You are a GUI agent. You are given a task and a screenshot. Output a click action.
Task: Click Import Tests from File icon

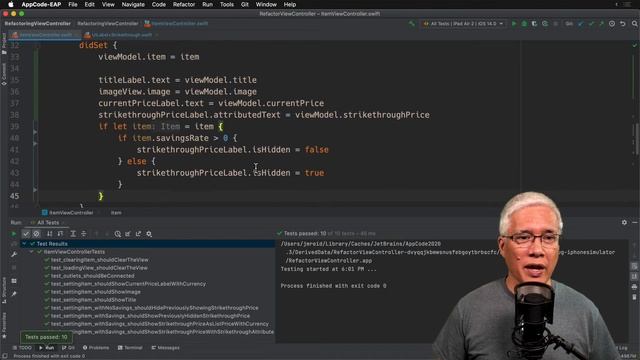[128, 234]
